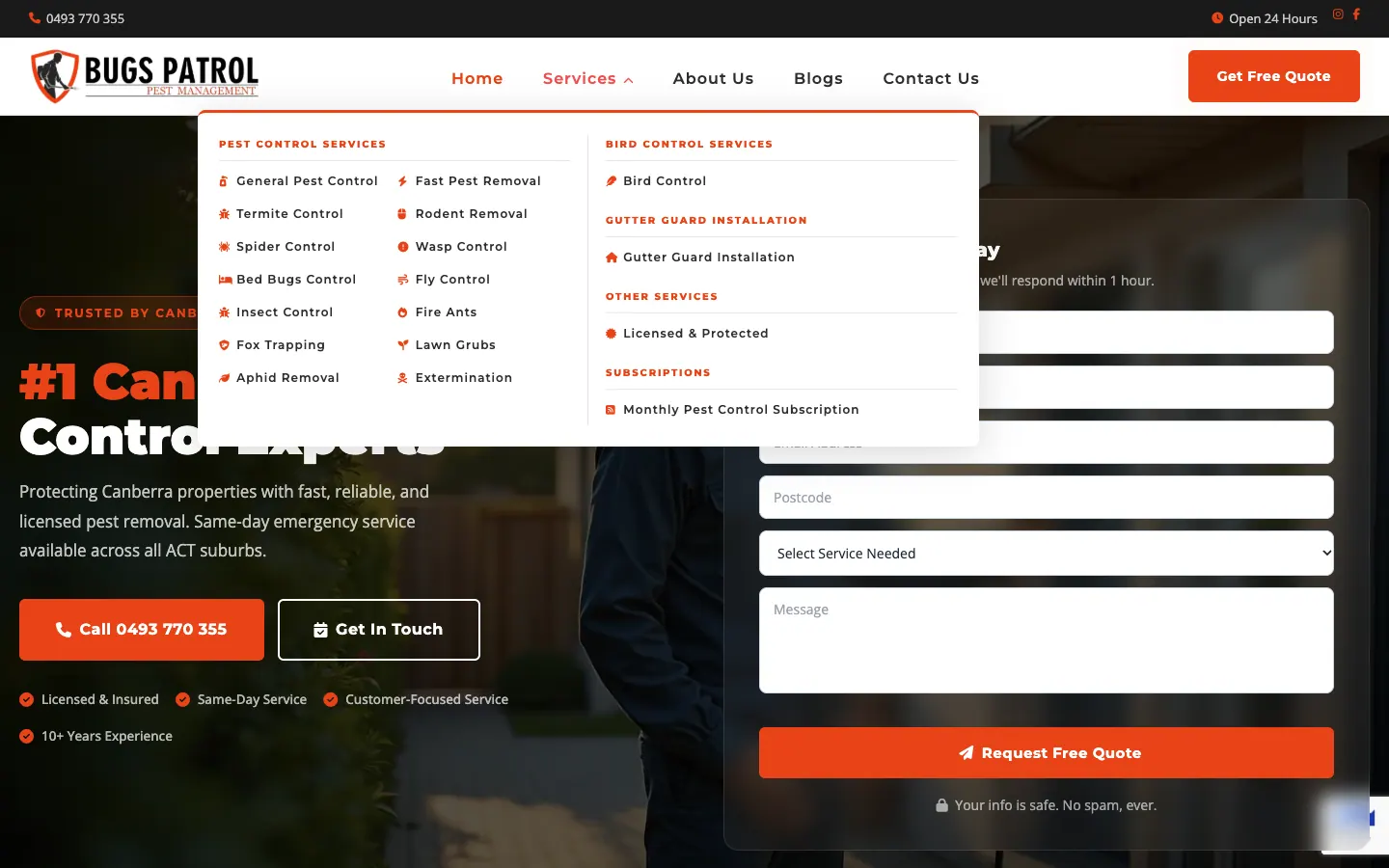Submit the Request Free Quote button
The image size is (1389, 868).
pos(1047,753)
